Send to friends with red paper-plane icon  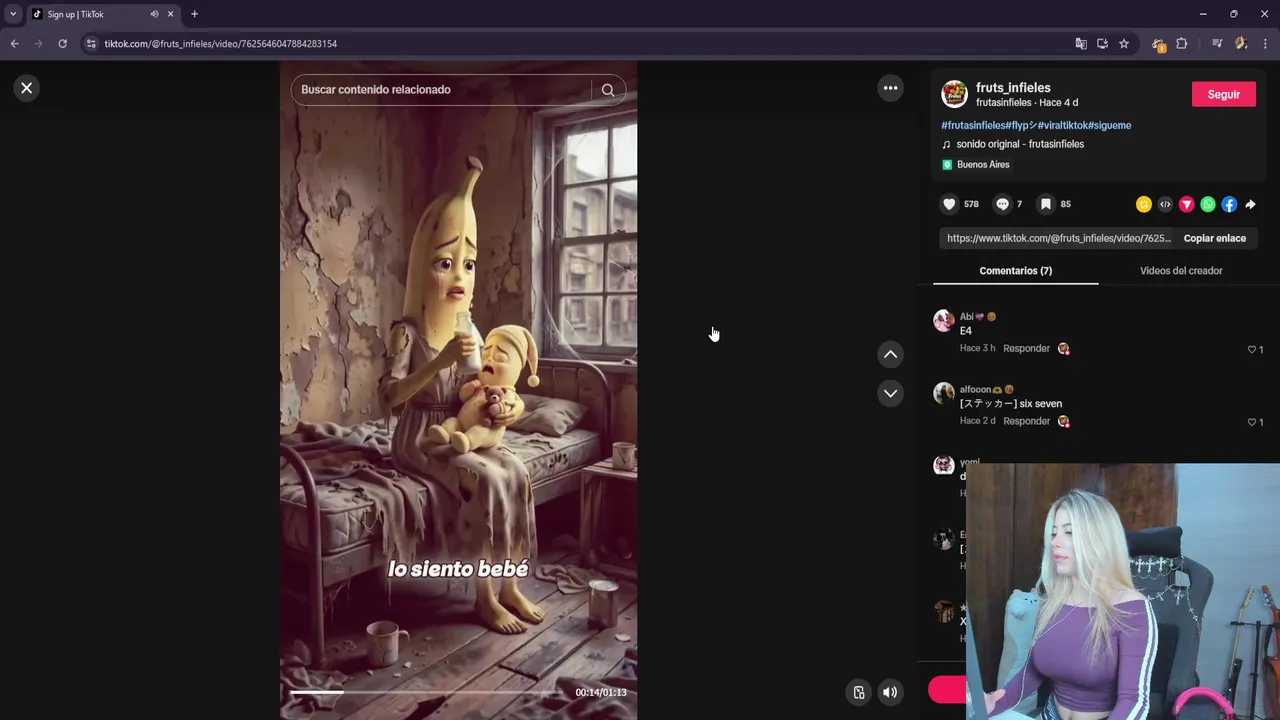[1187, 204]
